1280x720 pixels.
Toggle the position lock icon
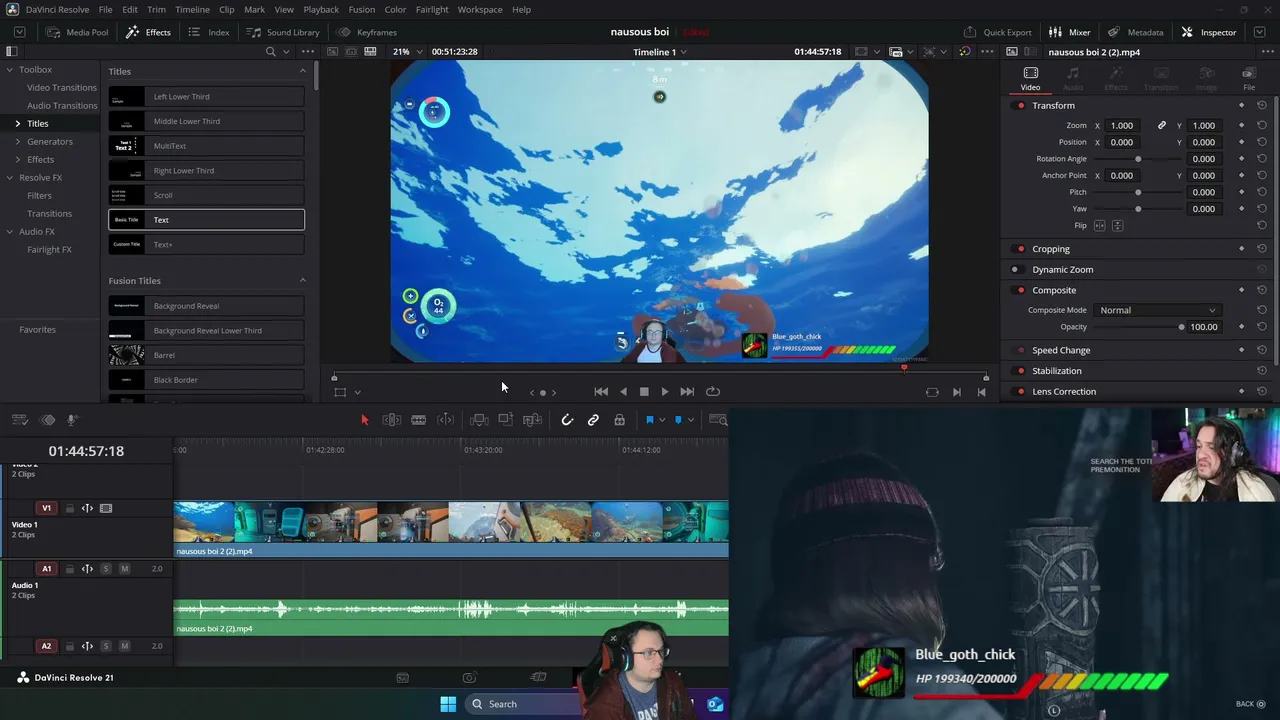619,420
